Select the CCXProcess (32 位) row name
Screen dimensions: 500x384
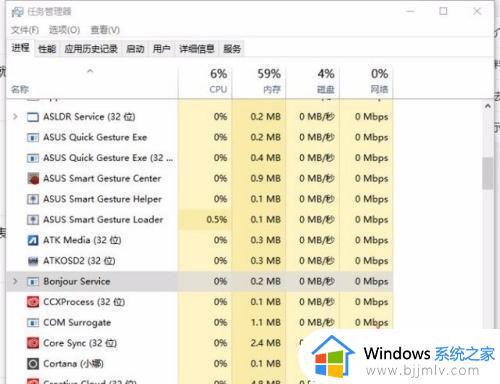click(84, 302)
